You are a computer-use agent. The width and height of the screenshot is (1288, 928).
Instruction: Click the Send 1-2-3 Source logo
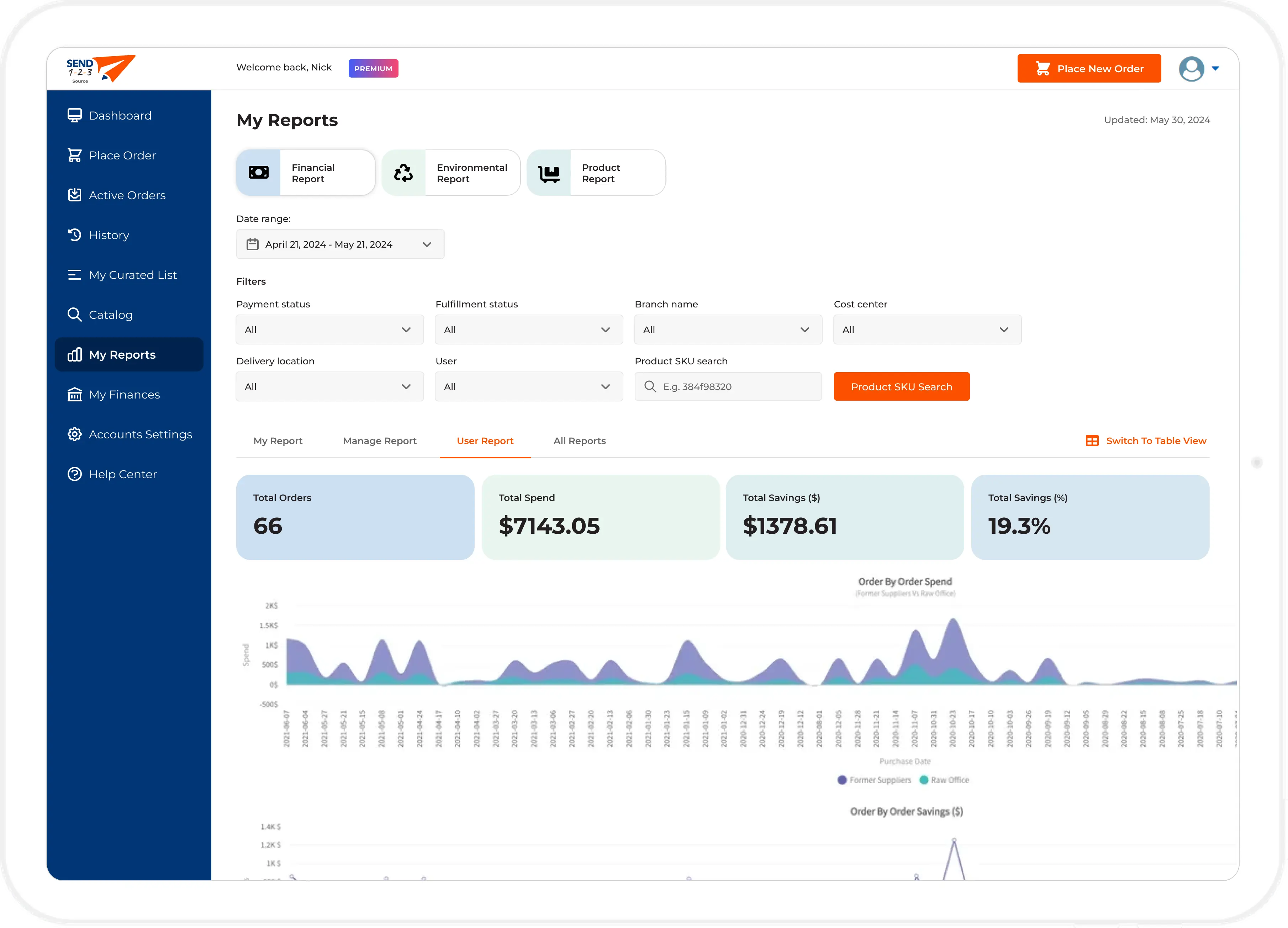(101, 69)
